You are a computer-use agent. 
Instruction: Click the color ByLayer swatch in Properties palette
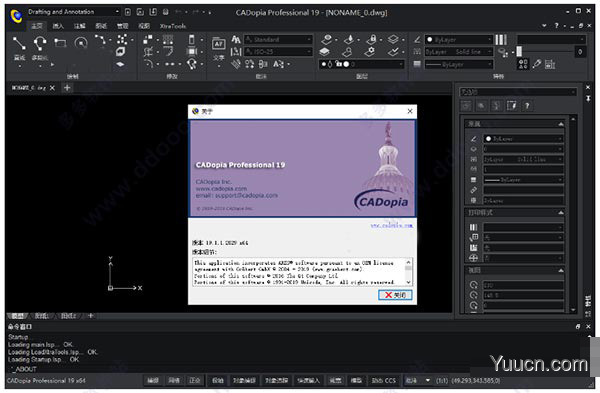tap(488, 139)
